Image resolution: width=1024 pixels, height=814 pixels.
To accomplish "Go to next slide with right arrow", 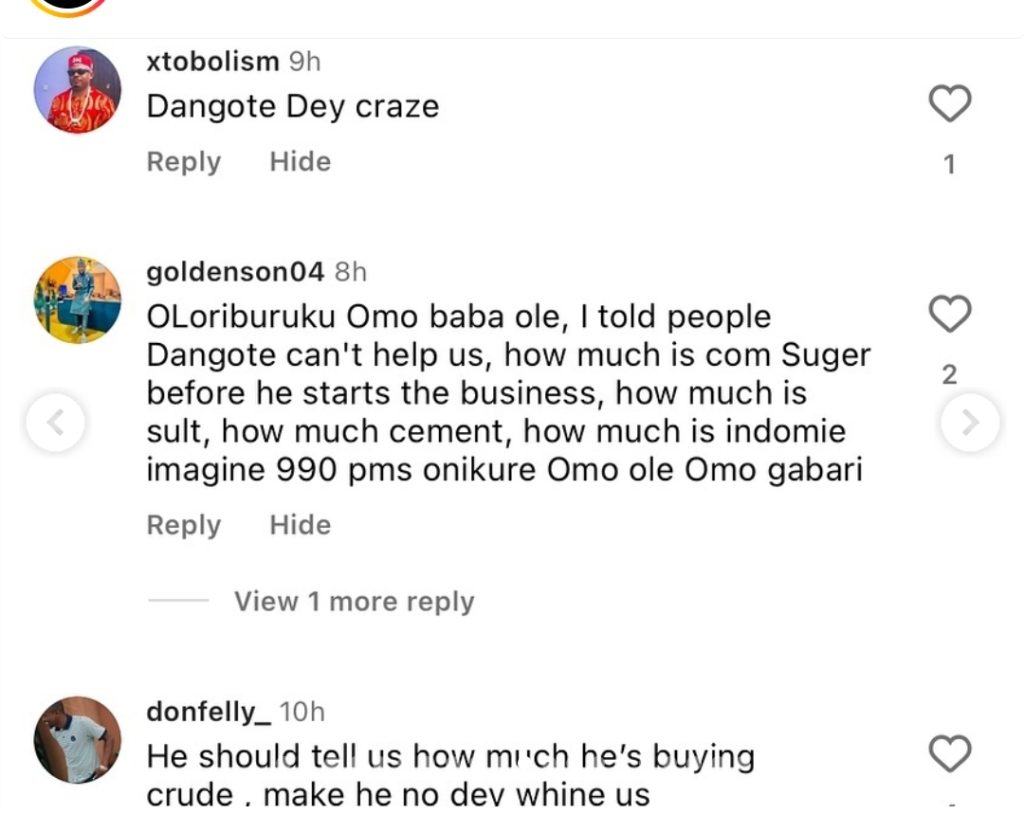I will [x=969, y=423].
